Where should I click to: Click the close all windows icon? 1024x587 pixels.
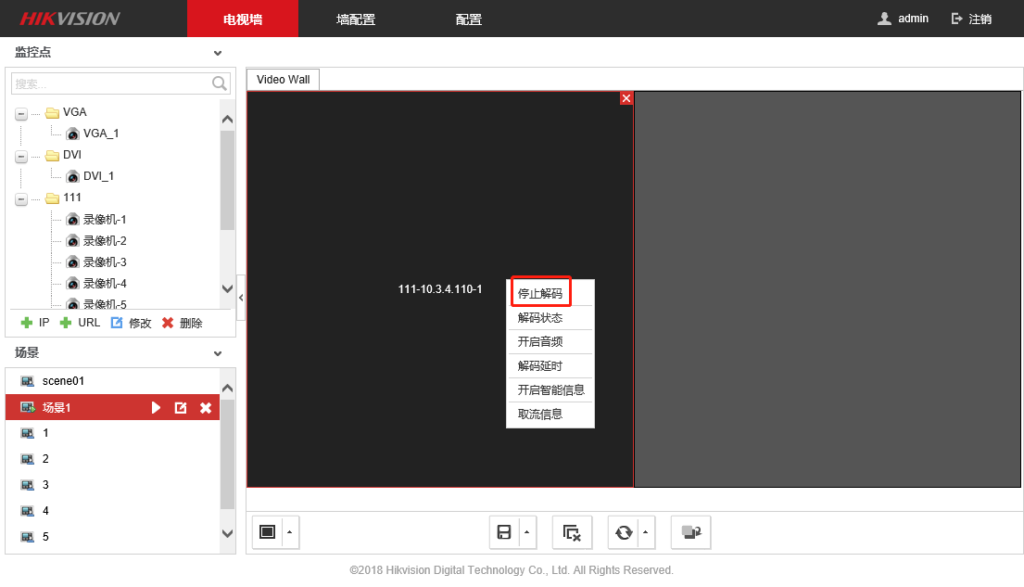(x=572, y=533)
